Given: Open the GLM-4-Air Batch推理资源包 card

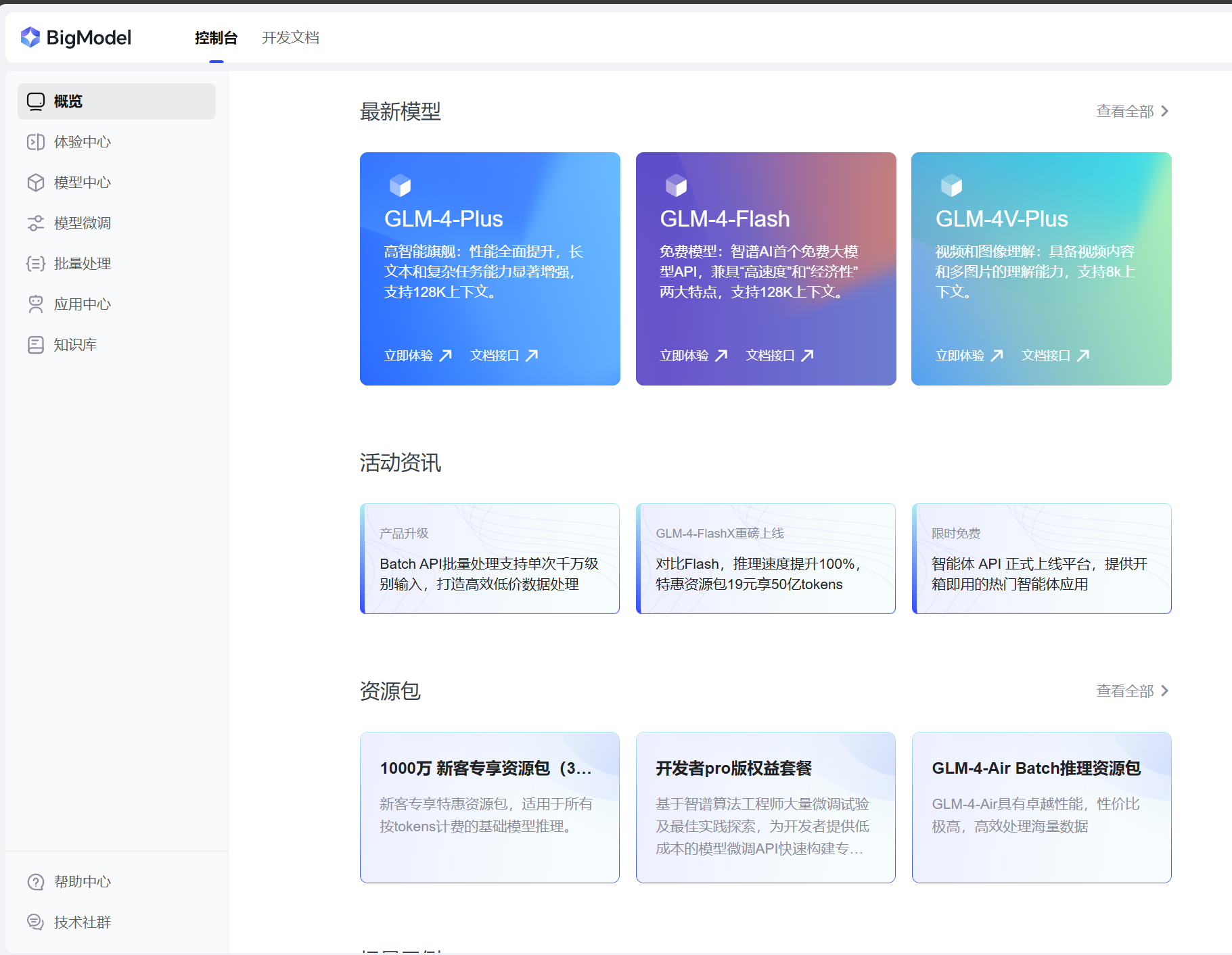Looking at the screenshot, I should pyautogui.click(x=1042, y=808).
